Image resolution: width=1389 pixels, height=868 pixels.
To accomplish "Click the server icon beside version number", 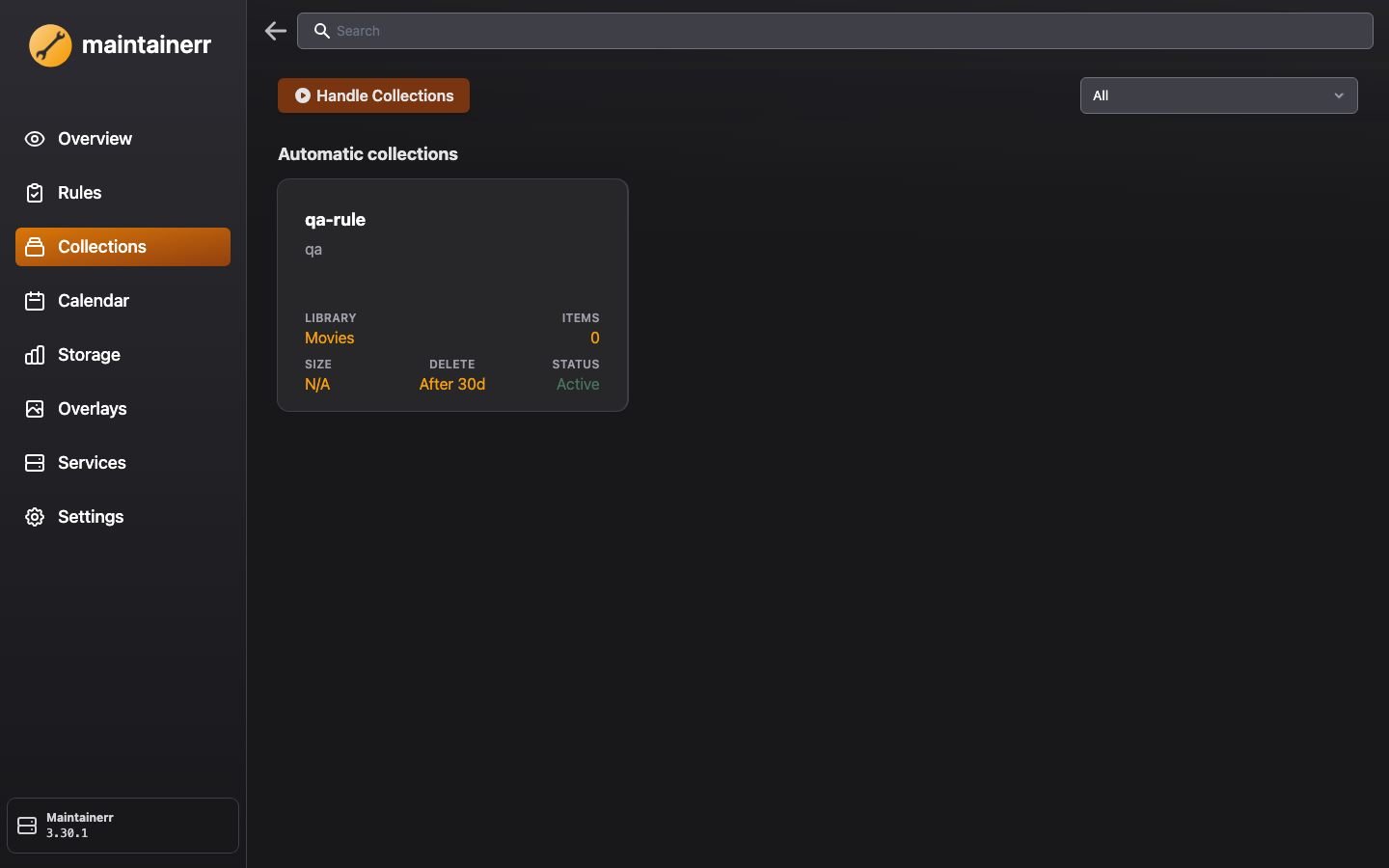I will coord(27,826).
